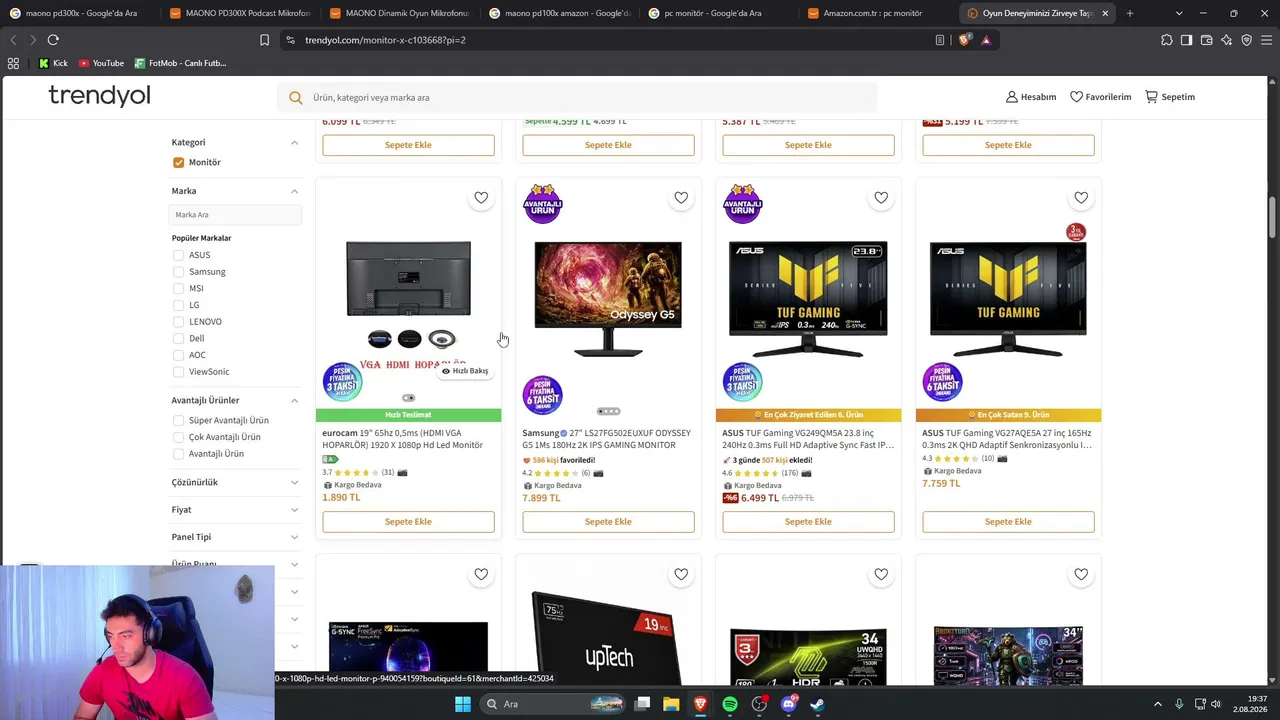Viewport: 1280px width, 720px height.
Task: Uncheck the Monitör category filter
Action: pos(178,162)
